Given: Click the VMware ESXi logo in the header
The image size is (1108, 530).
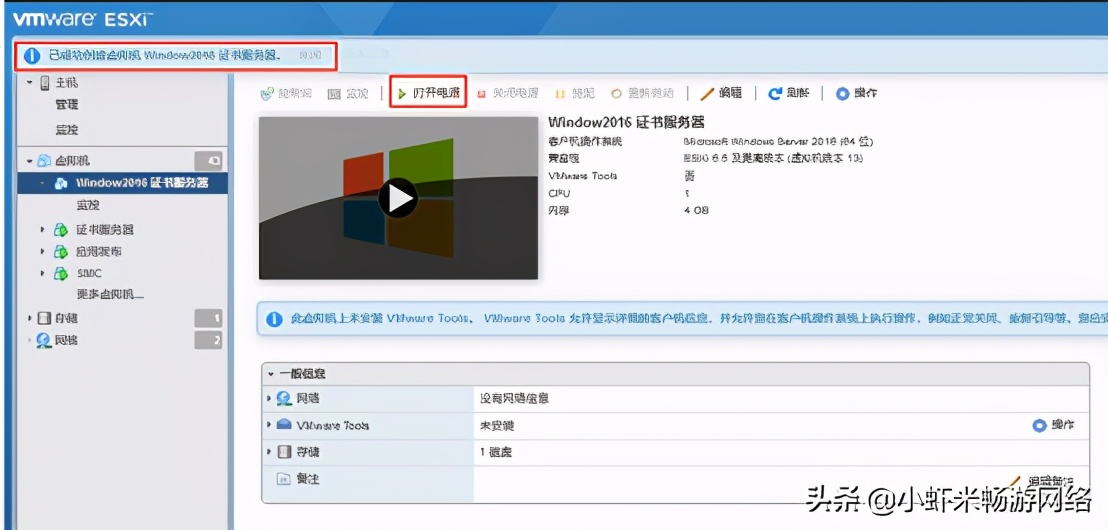Looking at the screenshot, I should [81, 18].
